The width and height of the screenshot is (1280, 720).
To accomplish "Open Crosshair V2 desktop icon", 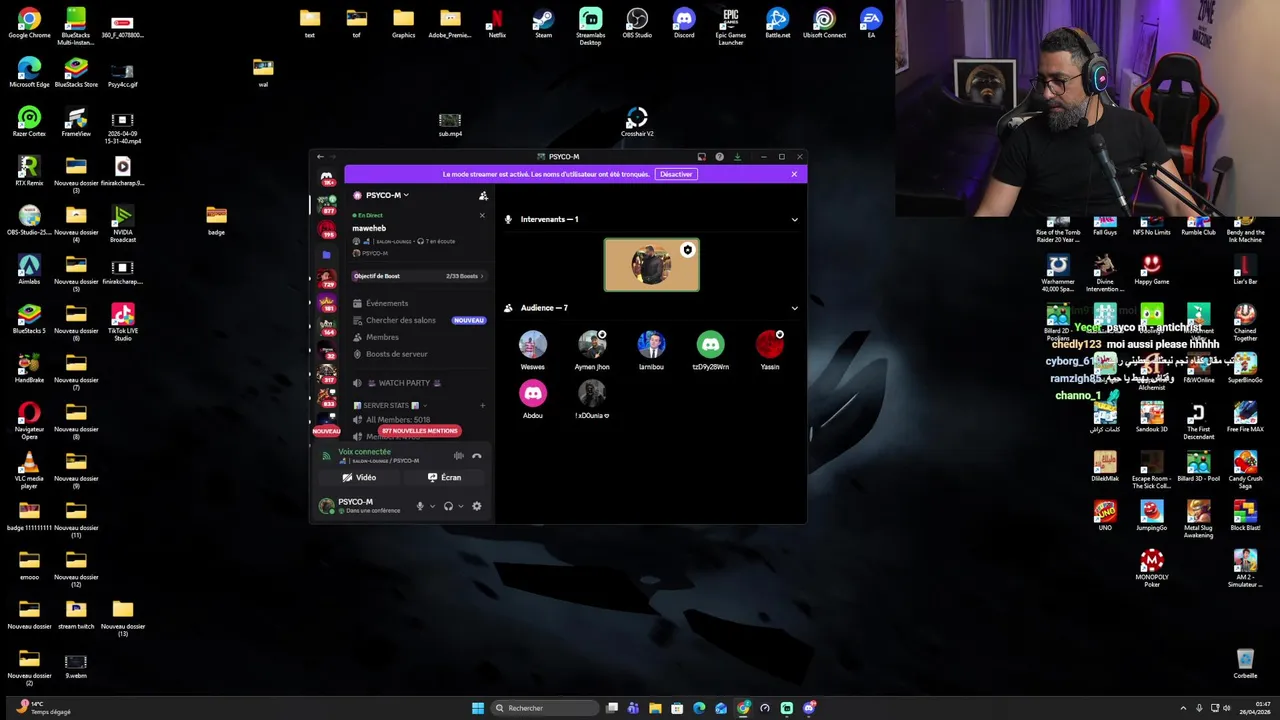I will 637,122.
